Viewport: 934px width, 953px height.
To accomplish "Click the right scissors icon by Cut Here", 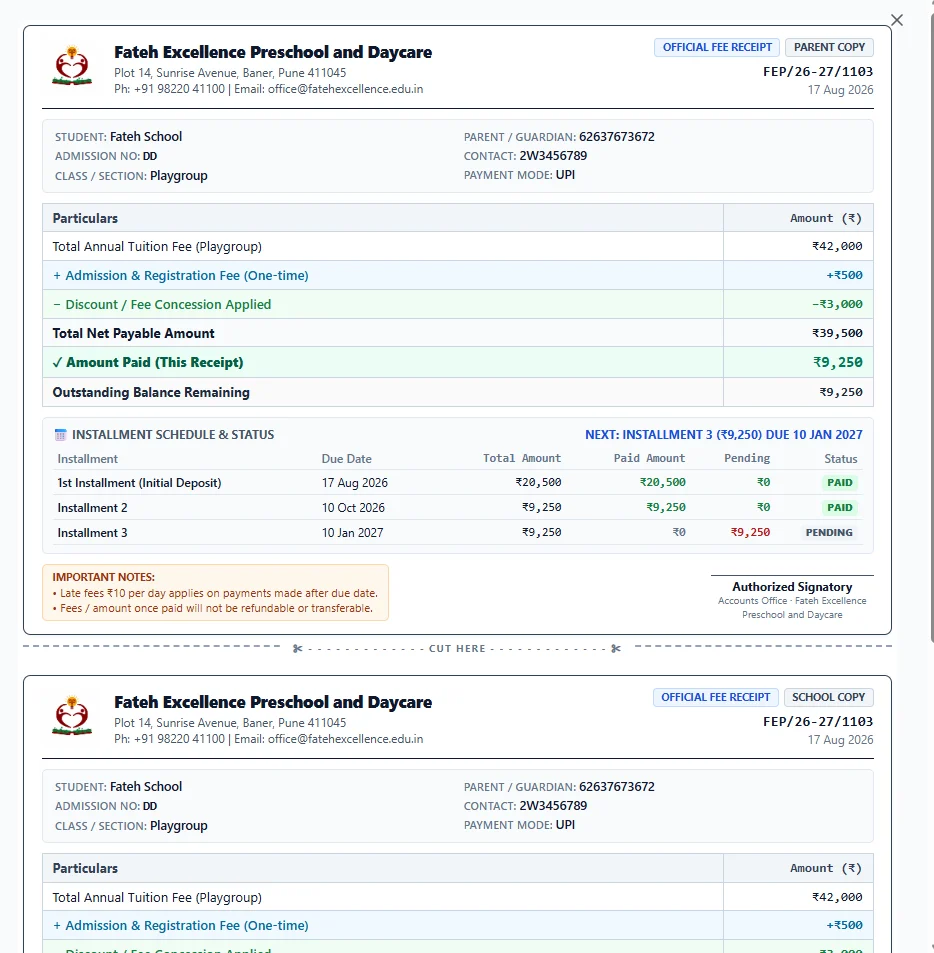I will [x=616, y=649].
